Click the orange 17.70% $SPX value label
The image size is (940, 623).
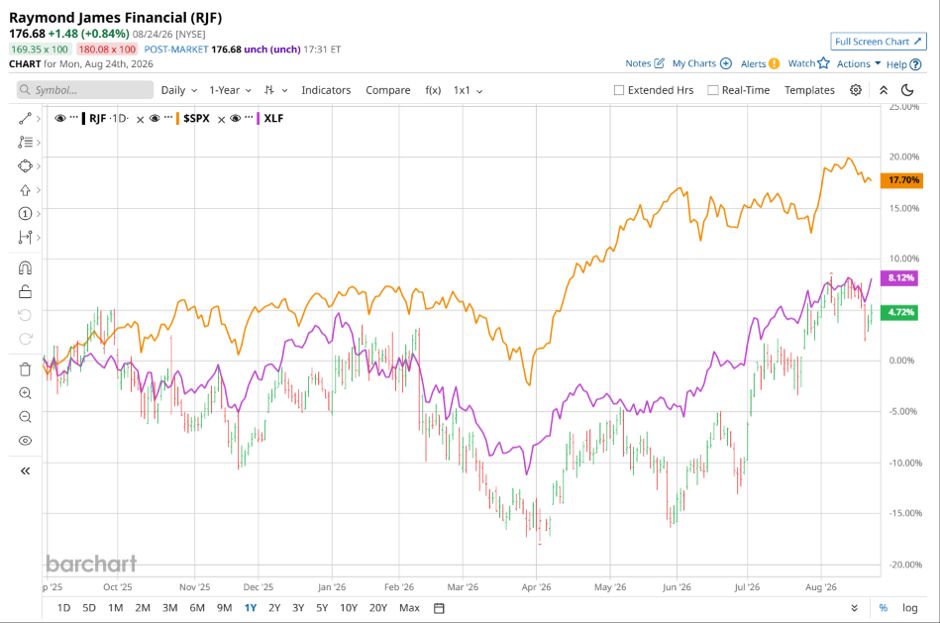901,180
